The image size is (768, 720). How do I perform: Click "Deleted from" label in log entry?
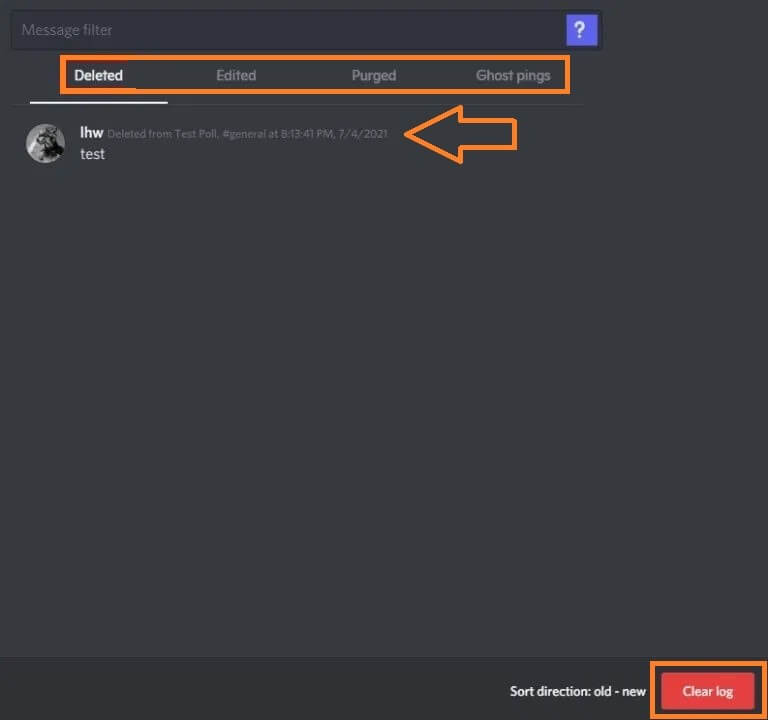[x=140, y=134]
